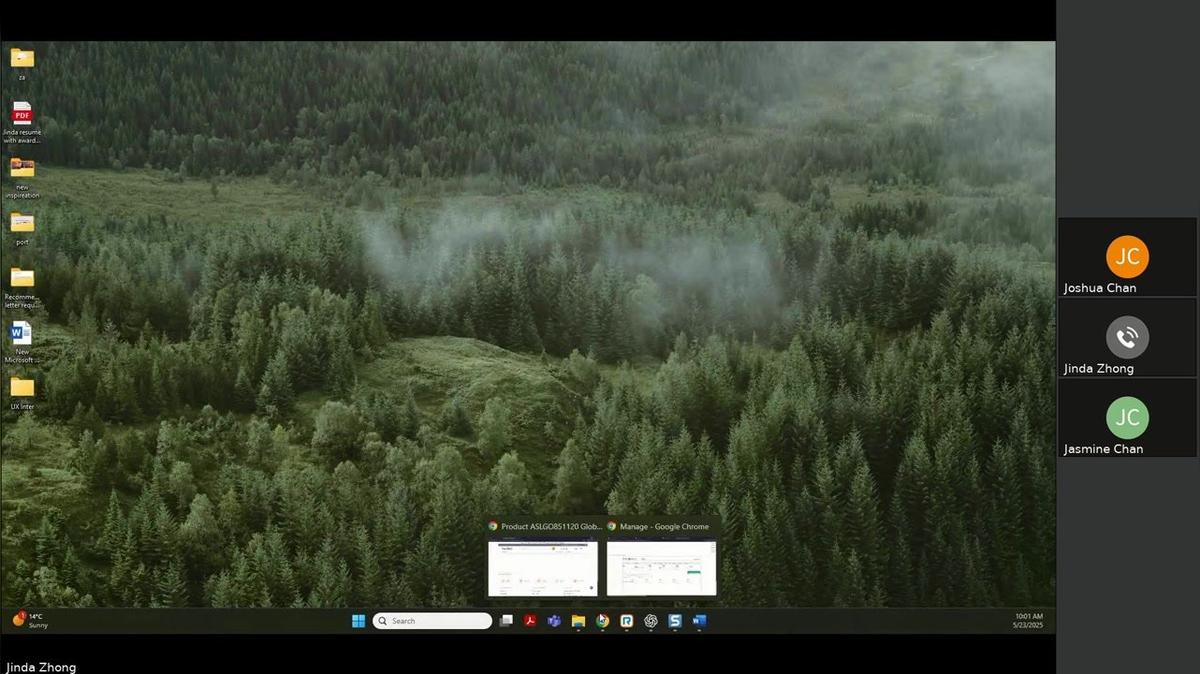Launch Google Chrome from the taskbar
The height and width of the screenshot is (674, 1200).
tap(602, 620)
